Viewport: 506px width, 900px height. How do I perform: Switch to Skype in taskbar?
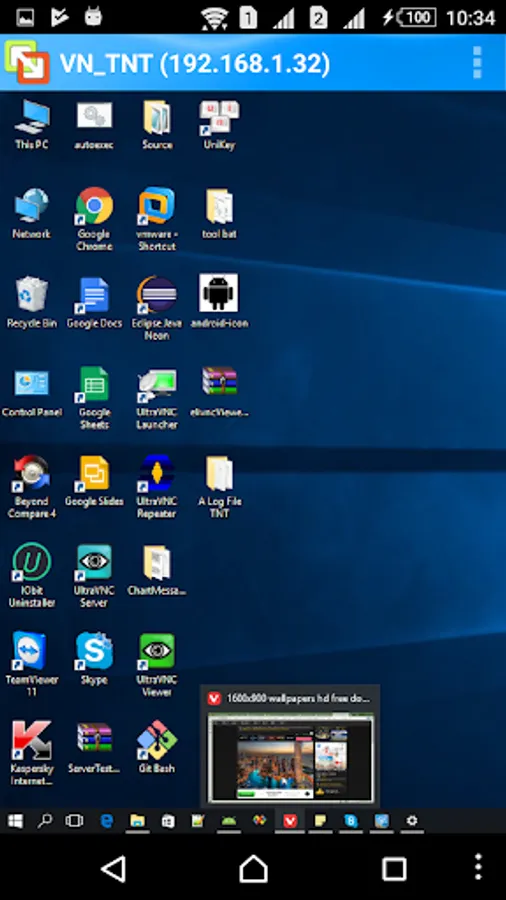(x=351, y=821)
